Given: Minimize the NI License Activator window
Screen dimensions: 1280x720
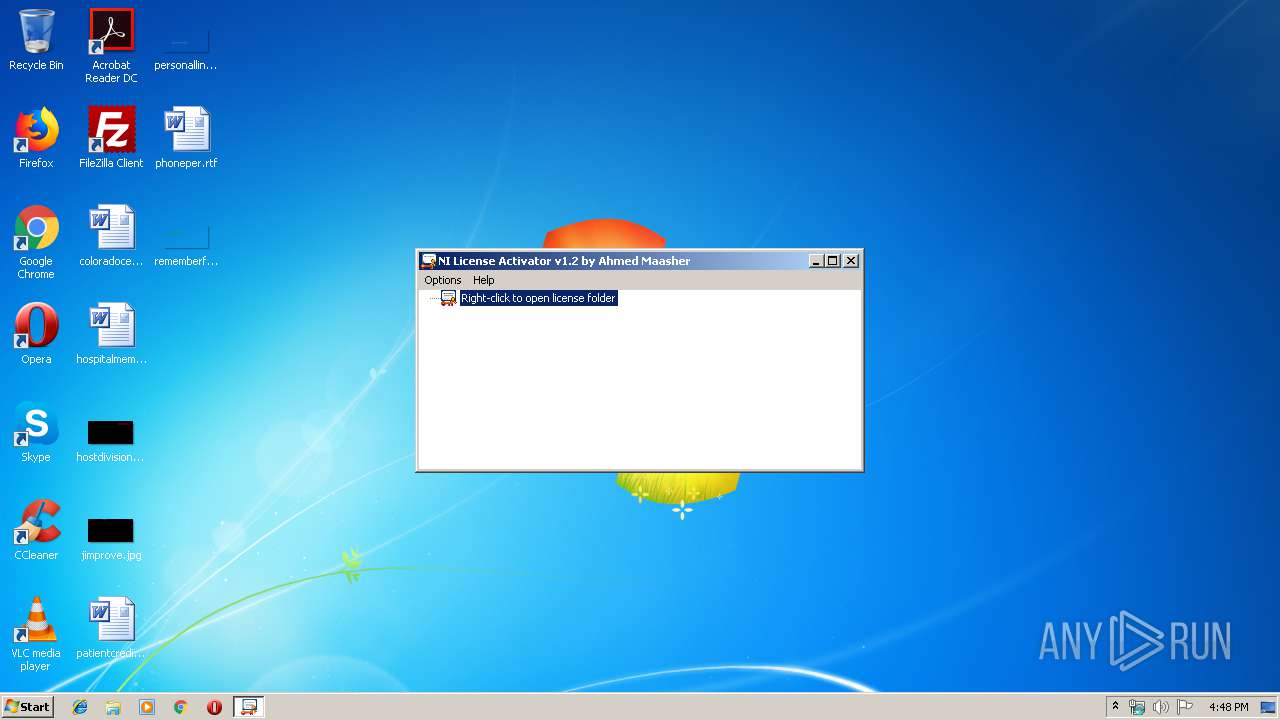Looking at the screenshot, I should pos(817,261).
